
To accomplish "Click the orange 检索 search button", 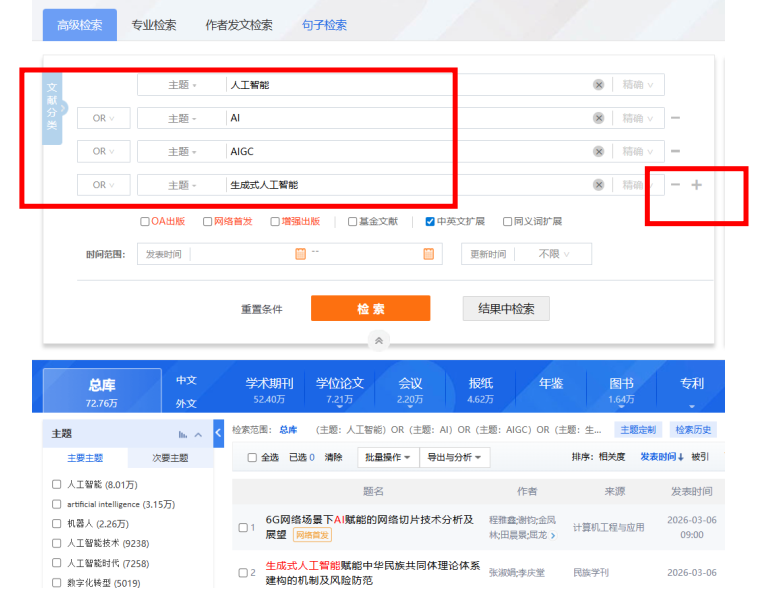I will 370,309.
